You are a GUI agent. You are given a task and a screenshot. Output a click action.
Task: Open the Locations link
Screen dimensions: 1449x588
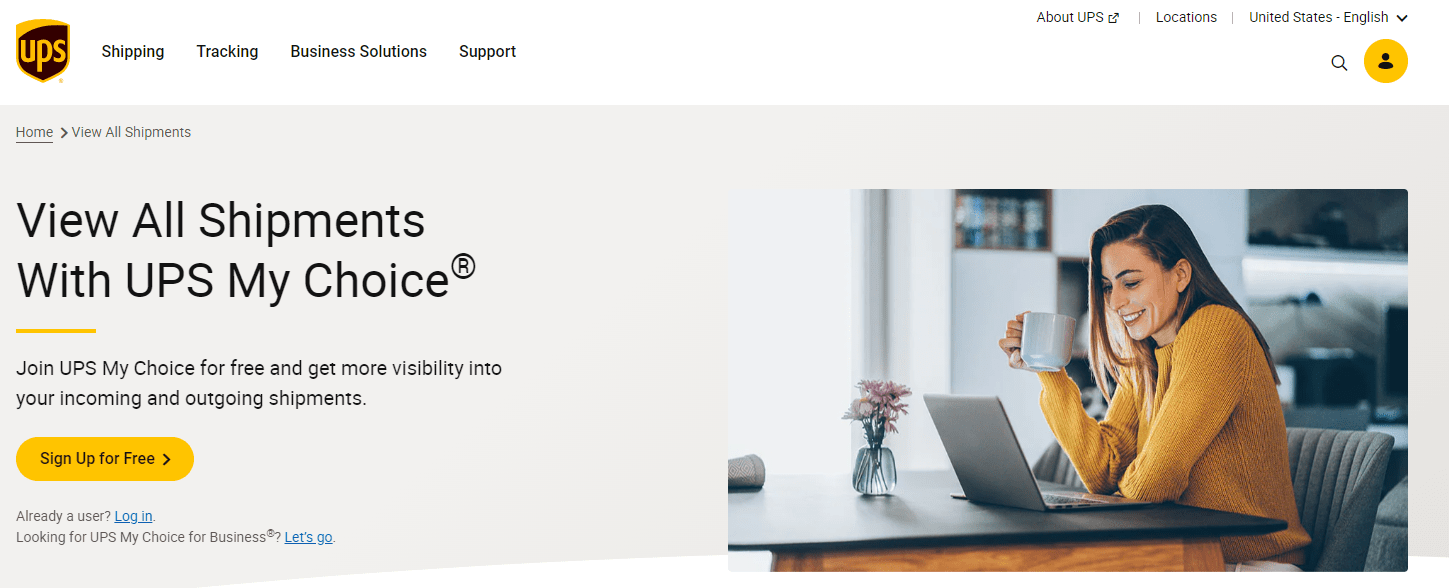[x=1186, y=17]
